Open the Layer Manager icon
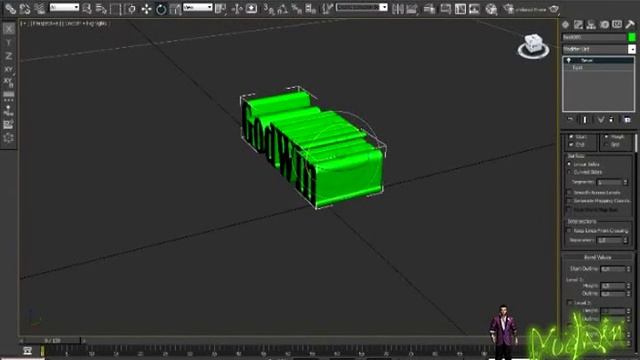Viewport: 640px width, 360px height. coord(429,8)
